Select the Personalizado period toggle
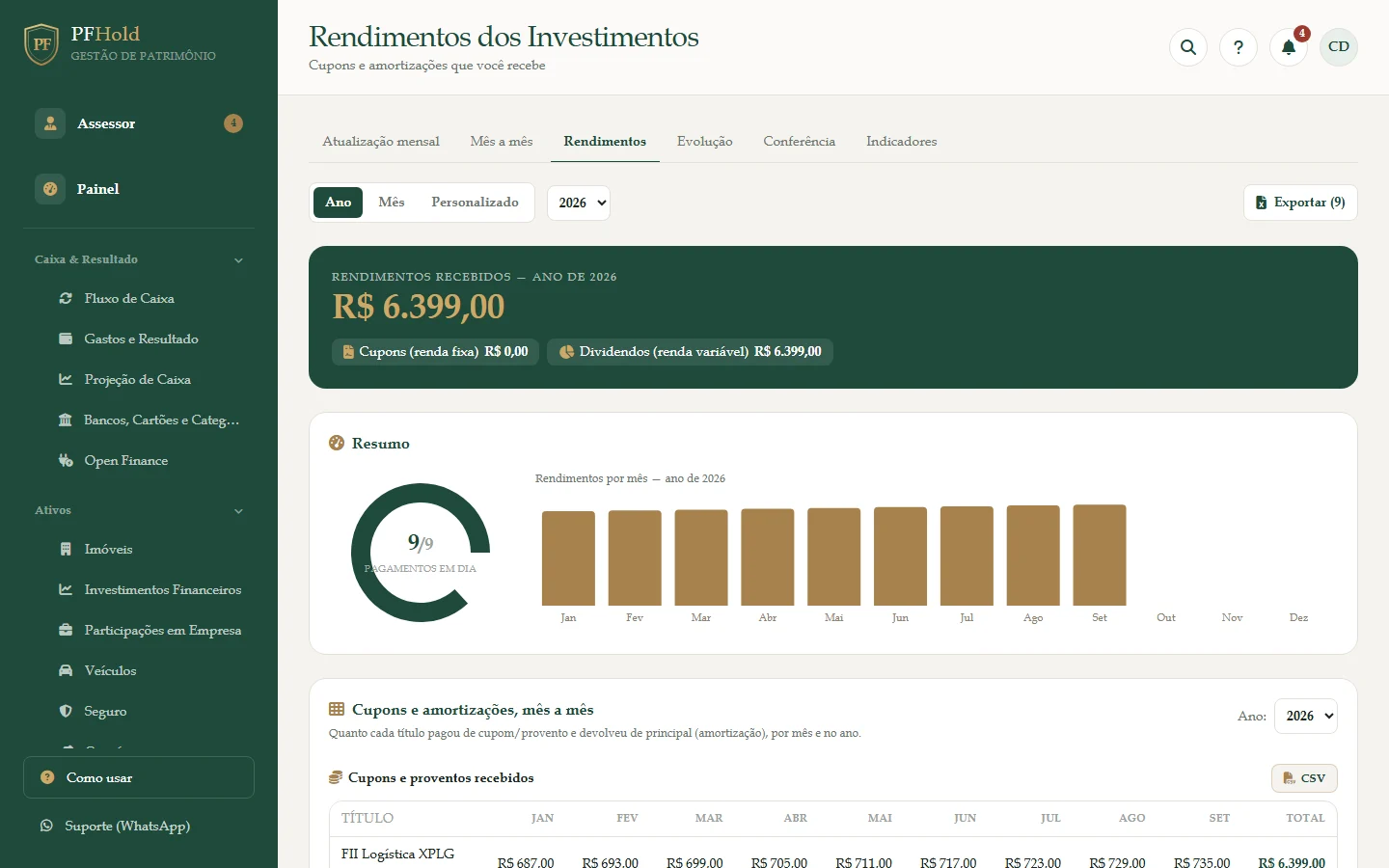 pyautogui.click(x=475, y=203)
